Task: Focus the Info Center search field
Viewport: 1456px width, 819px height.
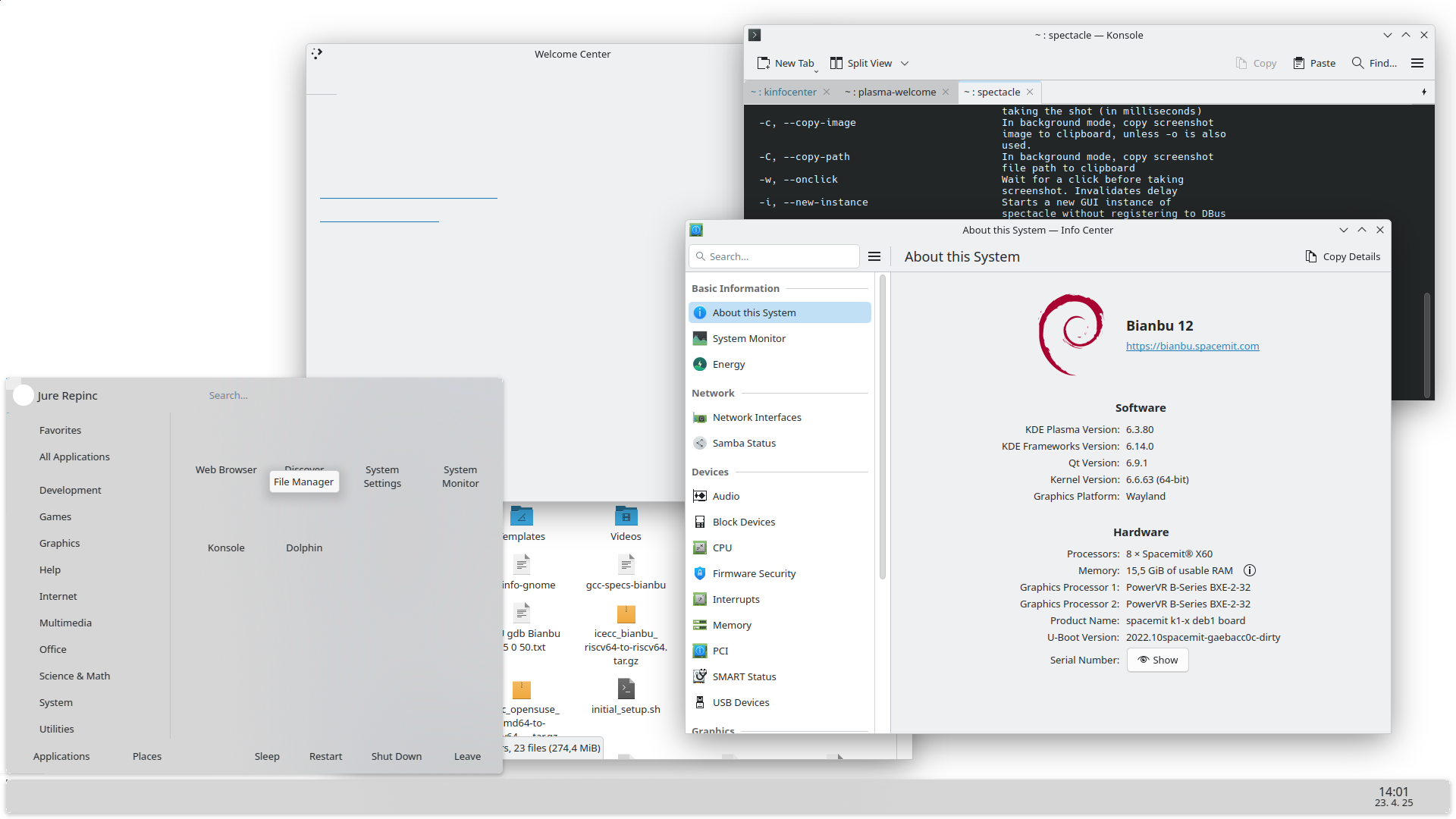Action: coord(774,256)
